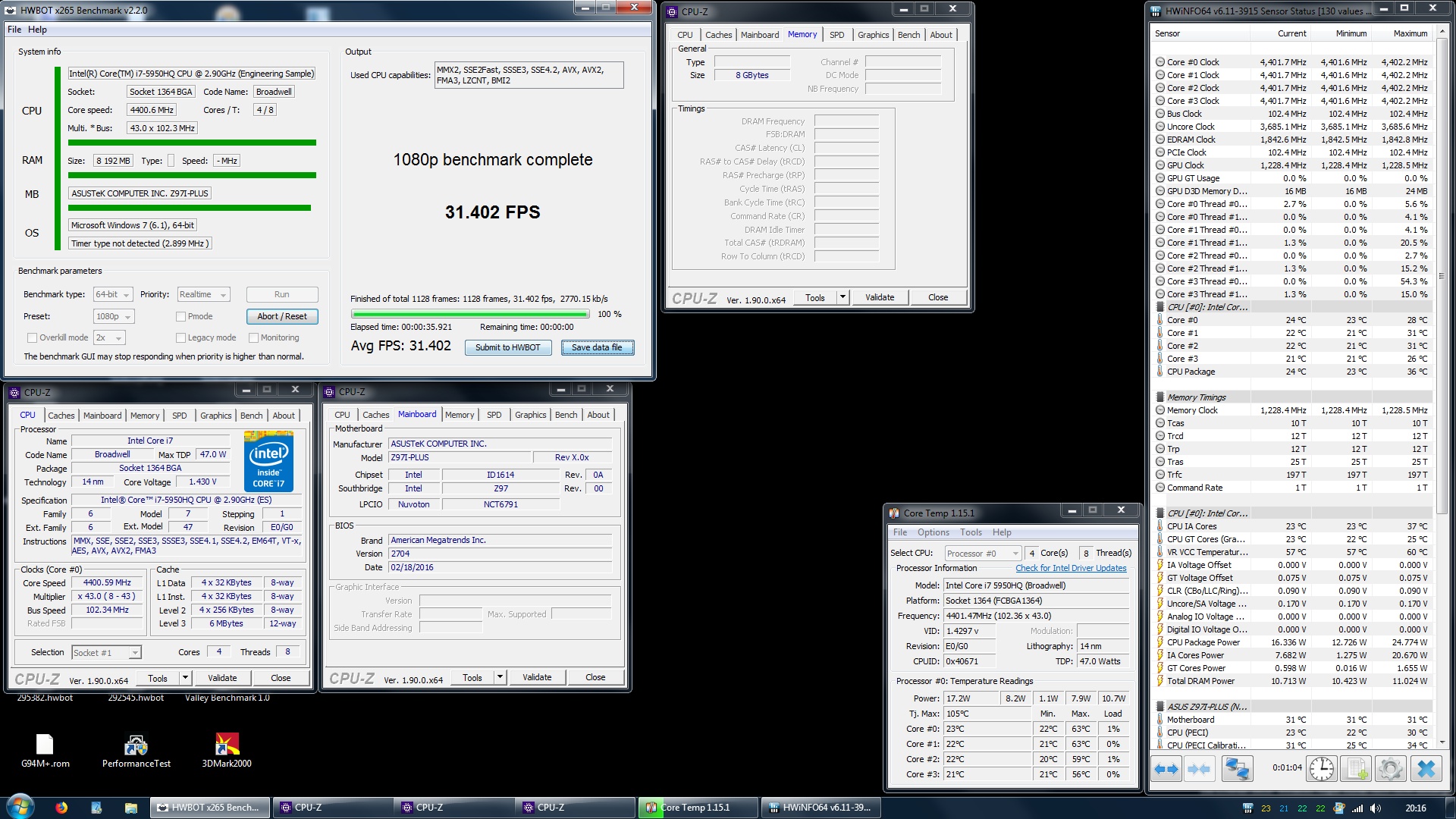Enable the Monitoring checkbox
Viewport: 1456px width, 819px height.
[x=254, y=337]
